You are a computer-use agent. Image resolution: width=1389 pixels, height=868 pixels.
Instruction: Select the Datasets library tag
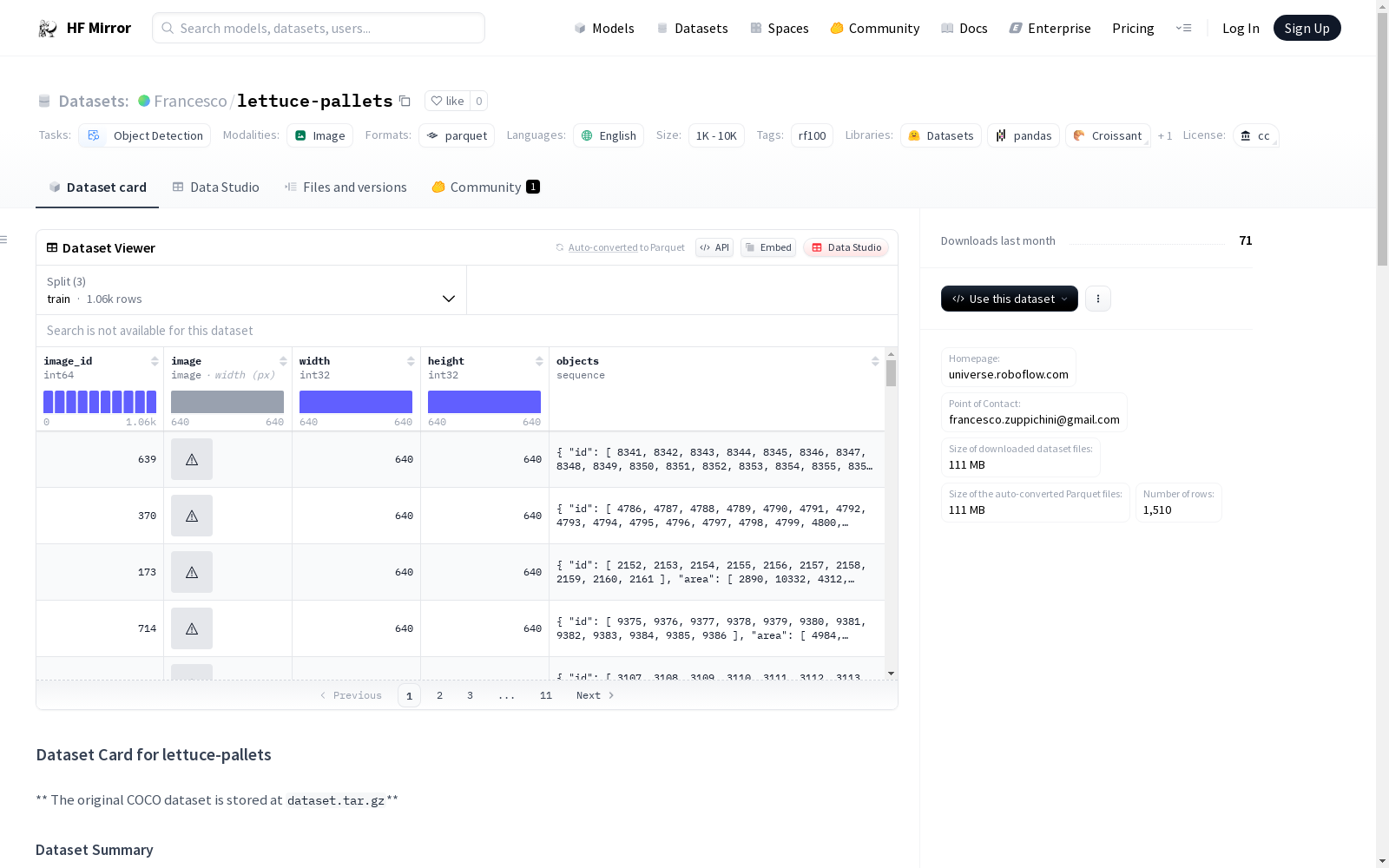(941, 135)
